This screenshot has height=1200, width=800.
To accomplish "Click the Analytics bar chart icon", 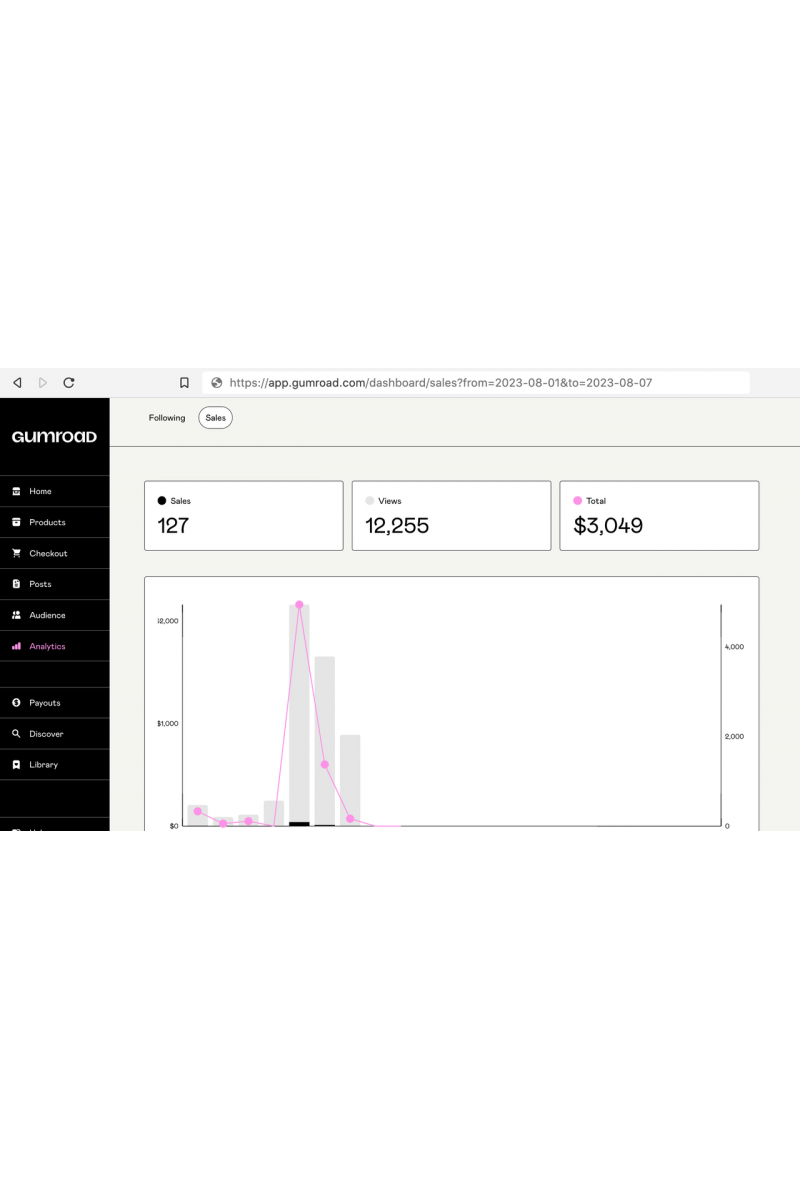I will pyautogui.click(x=16, y=646).
